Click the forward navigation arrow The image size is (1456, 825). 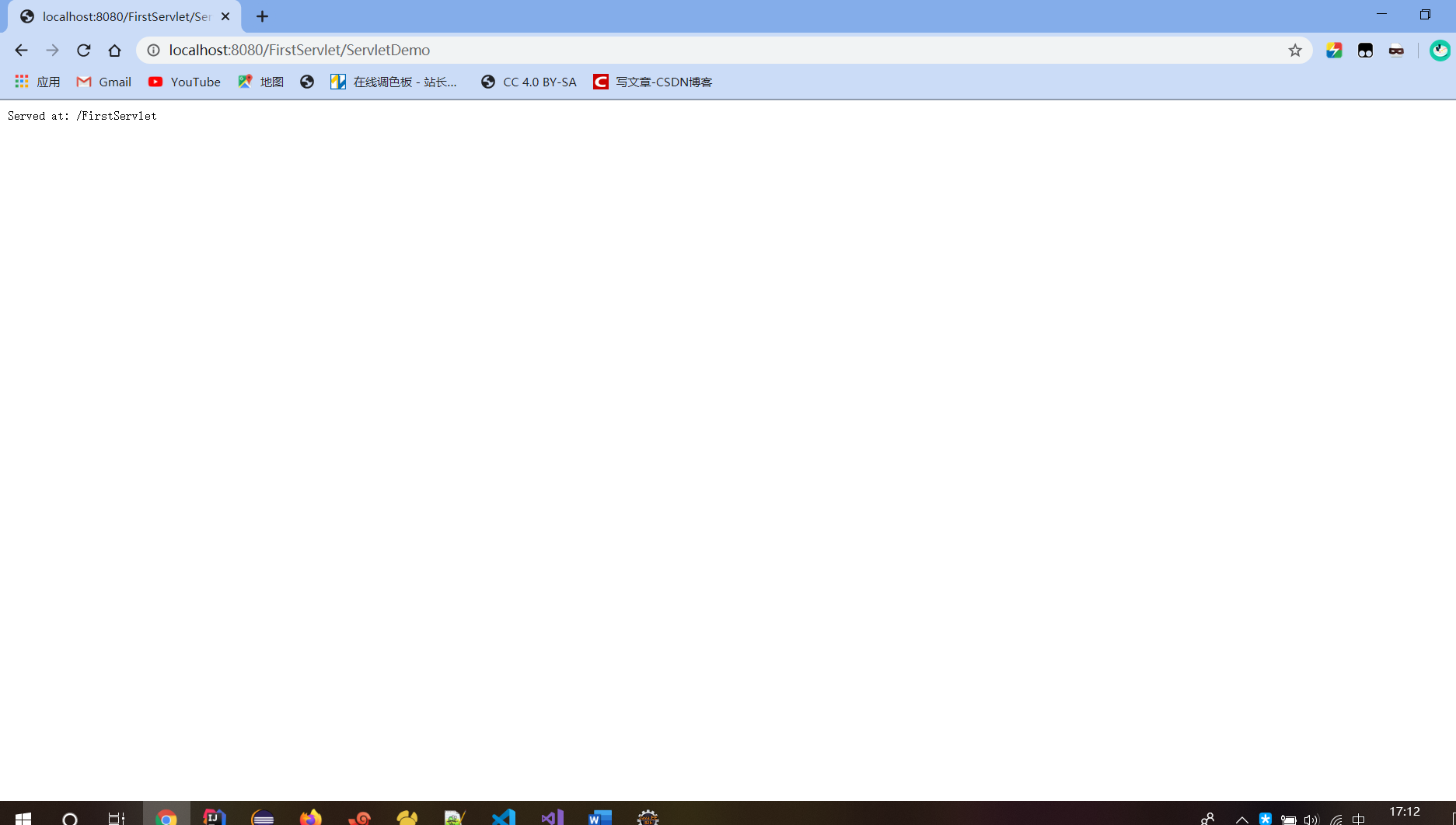(52, 51)
